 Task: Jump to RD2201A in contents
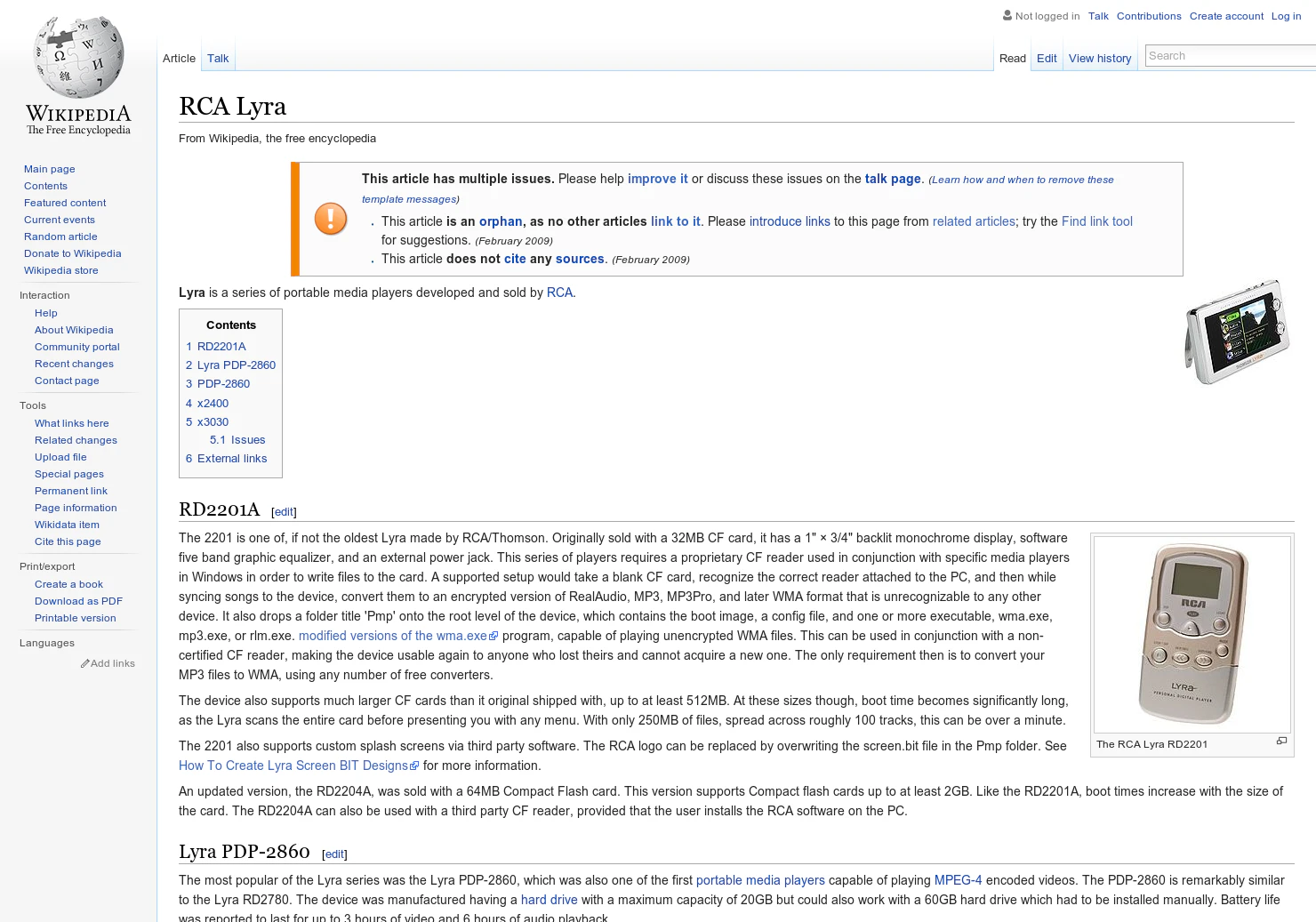(216, 347)
